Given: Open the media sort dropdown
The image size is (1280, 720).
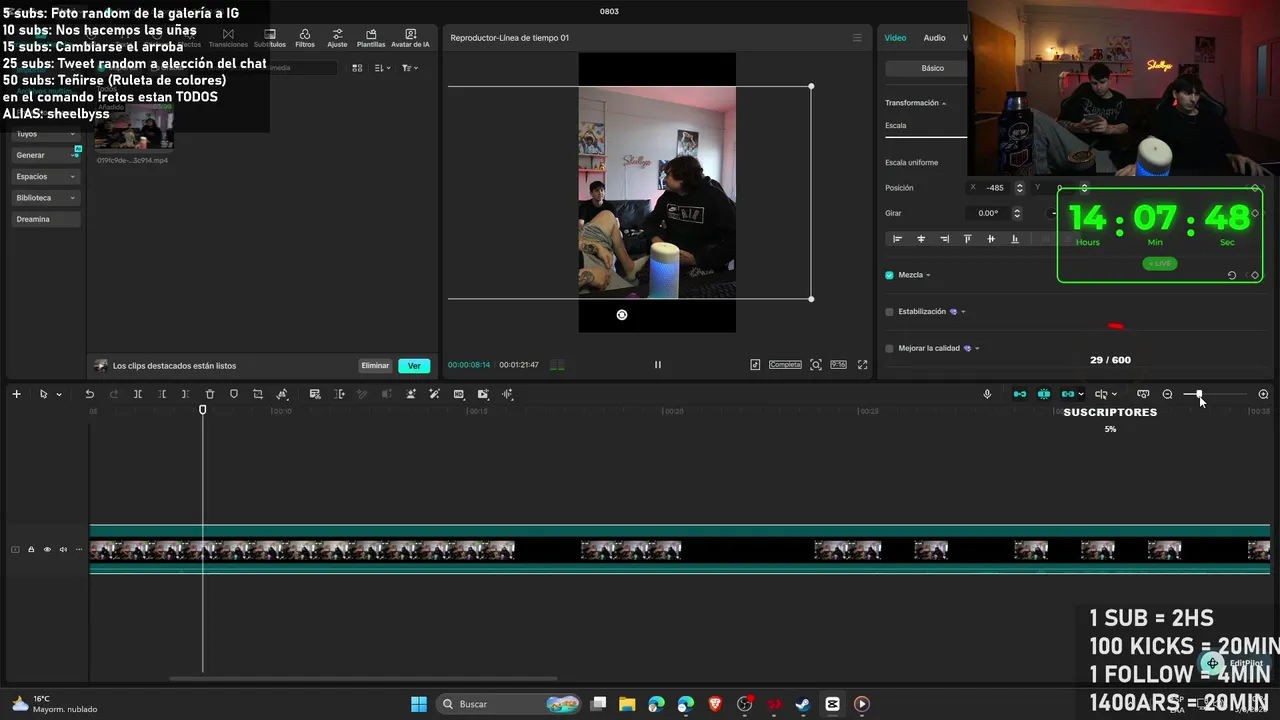Looking at the screenshot, I should pyautogui.click(x=383, y=68).
